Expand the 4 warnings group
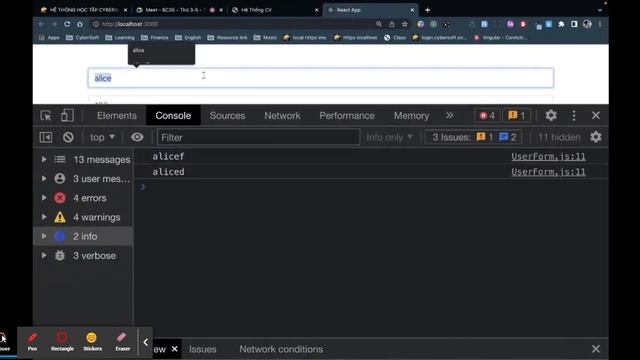Image resolution: width=640 pixels, height=360 pixels. [44, 217]
